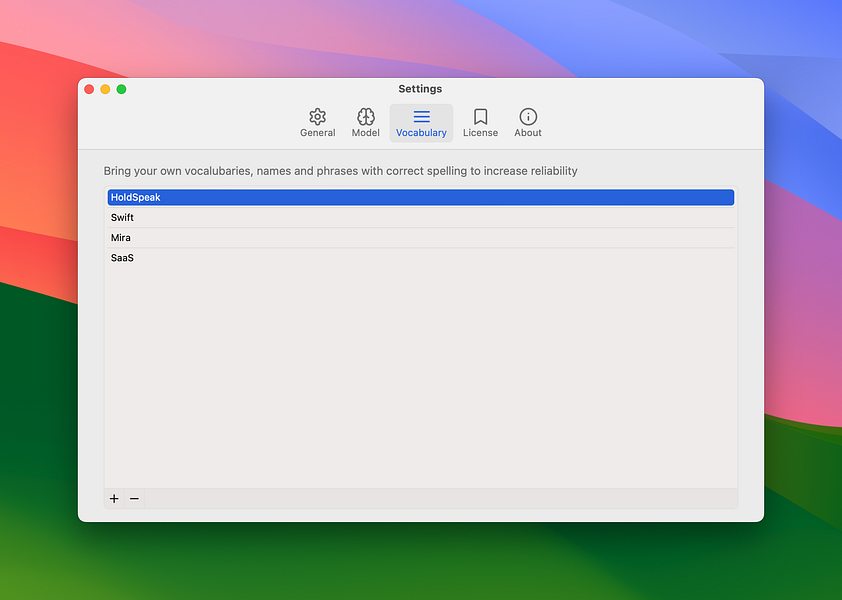
Task: Select the Swift vocabulary entry
Action: (x=421, y=218)
